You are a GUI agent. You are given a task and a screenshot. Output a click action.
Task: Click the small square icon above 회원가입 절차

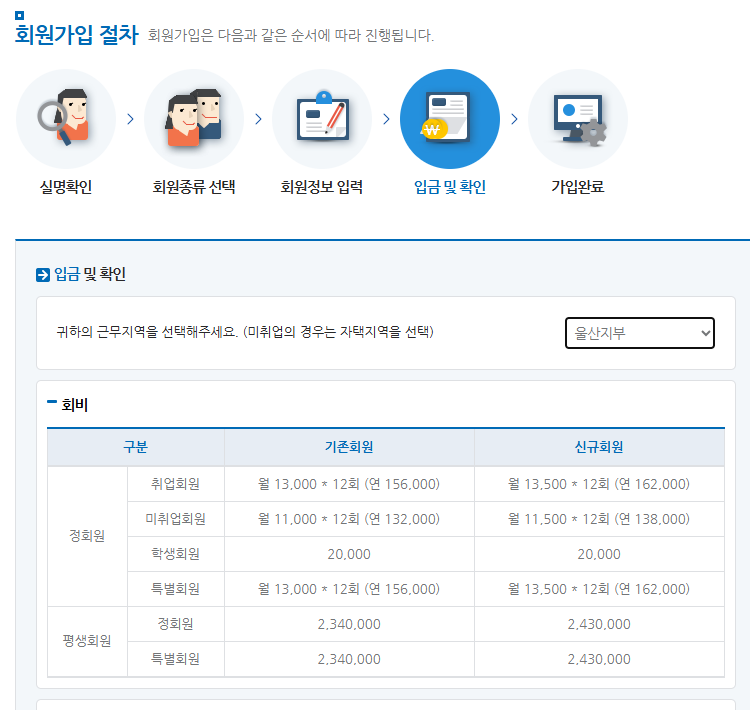[x=20, y=15]
